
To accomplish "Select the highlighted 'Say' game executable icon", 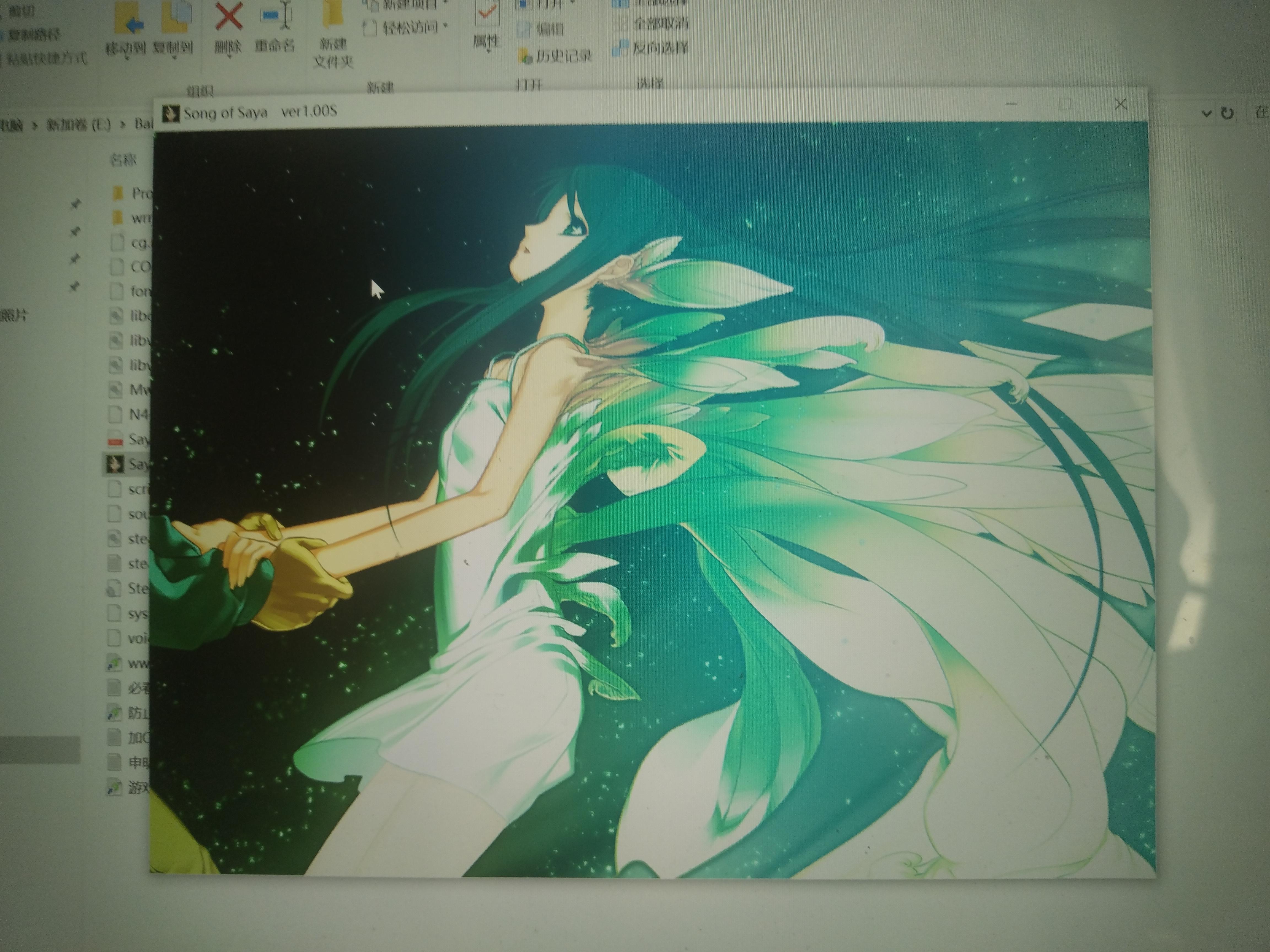I will [115, 464].
